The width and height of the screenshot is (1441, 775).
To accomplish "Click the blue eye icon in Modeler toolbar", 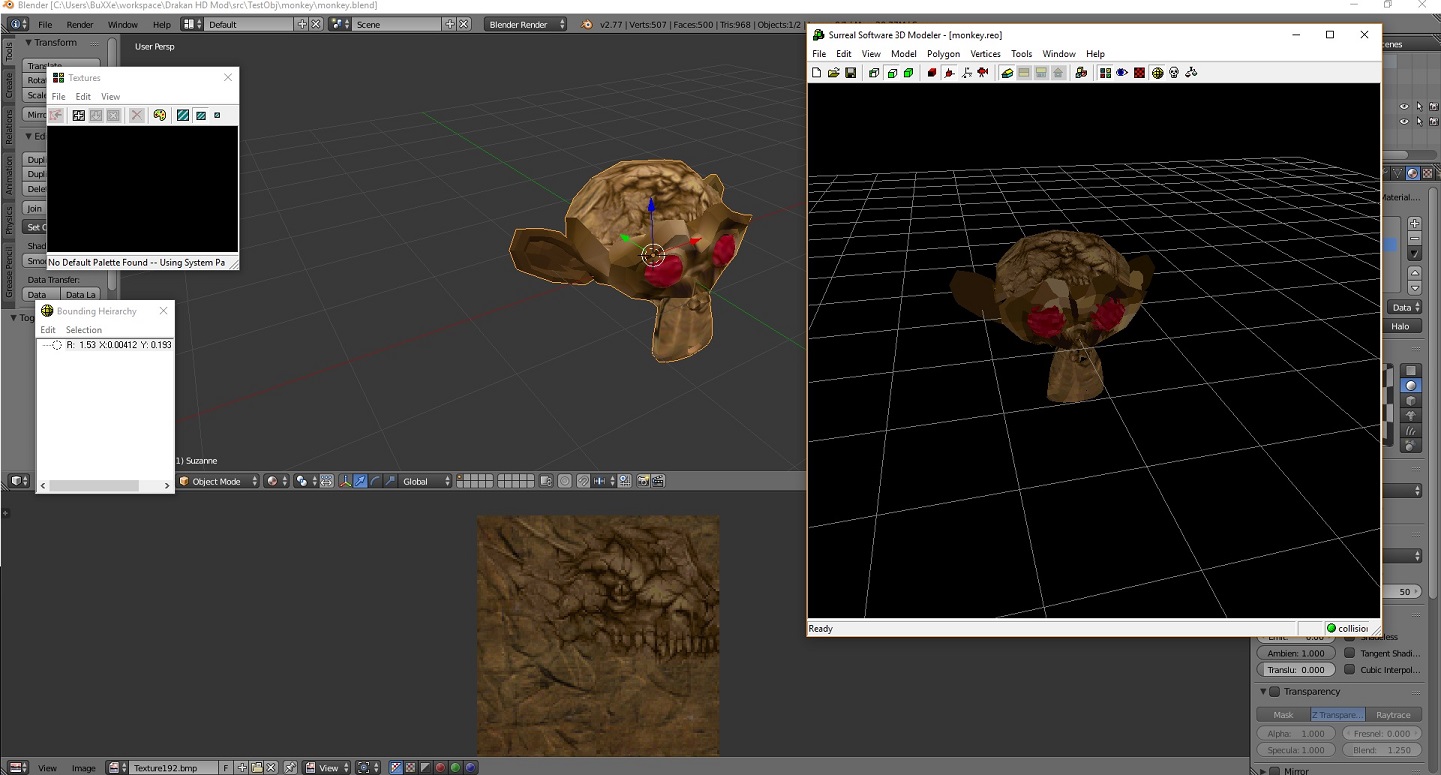I will 1122,73.
